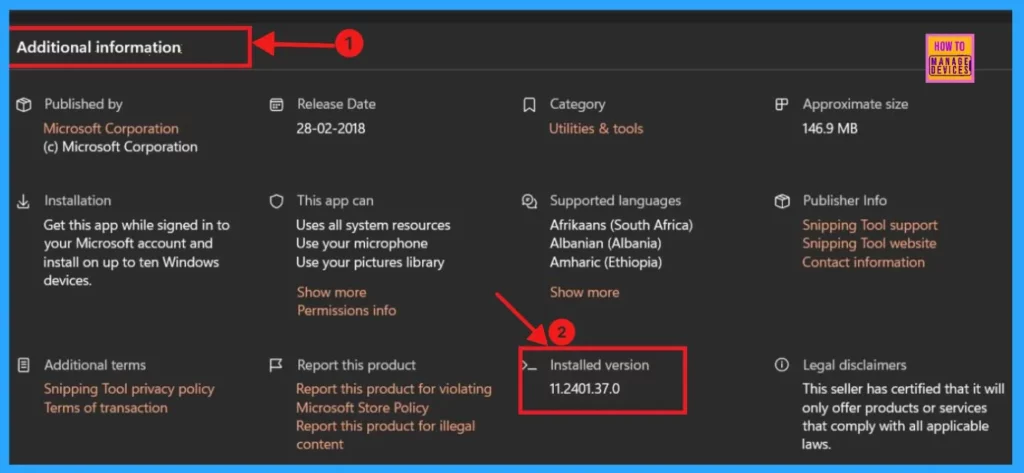The image size is (1024, 473).
Task: Report this product for illegal content
Action: pos(386,435)
